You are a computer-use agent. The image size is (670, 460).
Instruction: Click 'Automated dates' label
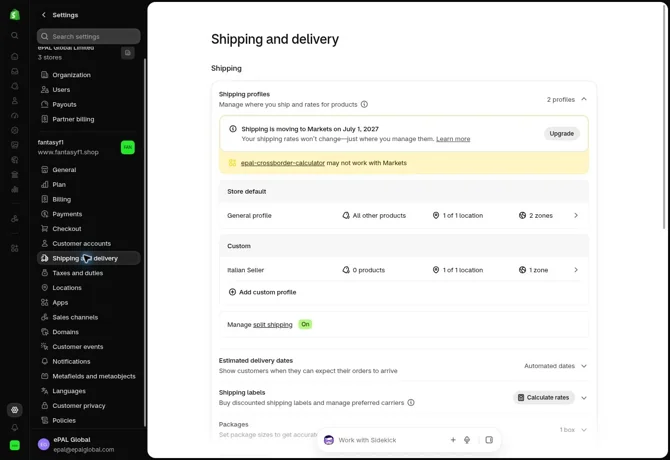(x=550, y=366)
